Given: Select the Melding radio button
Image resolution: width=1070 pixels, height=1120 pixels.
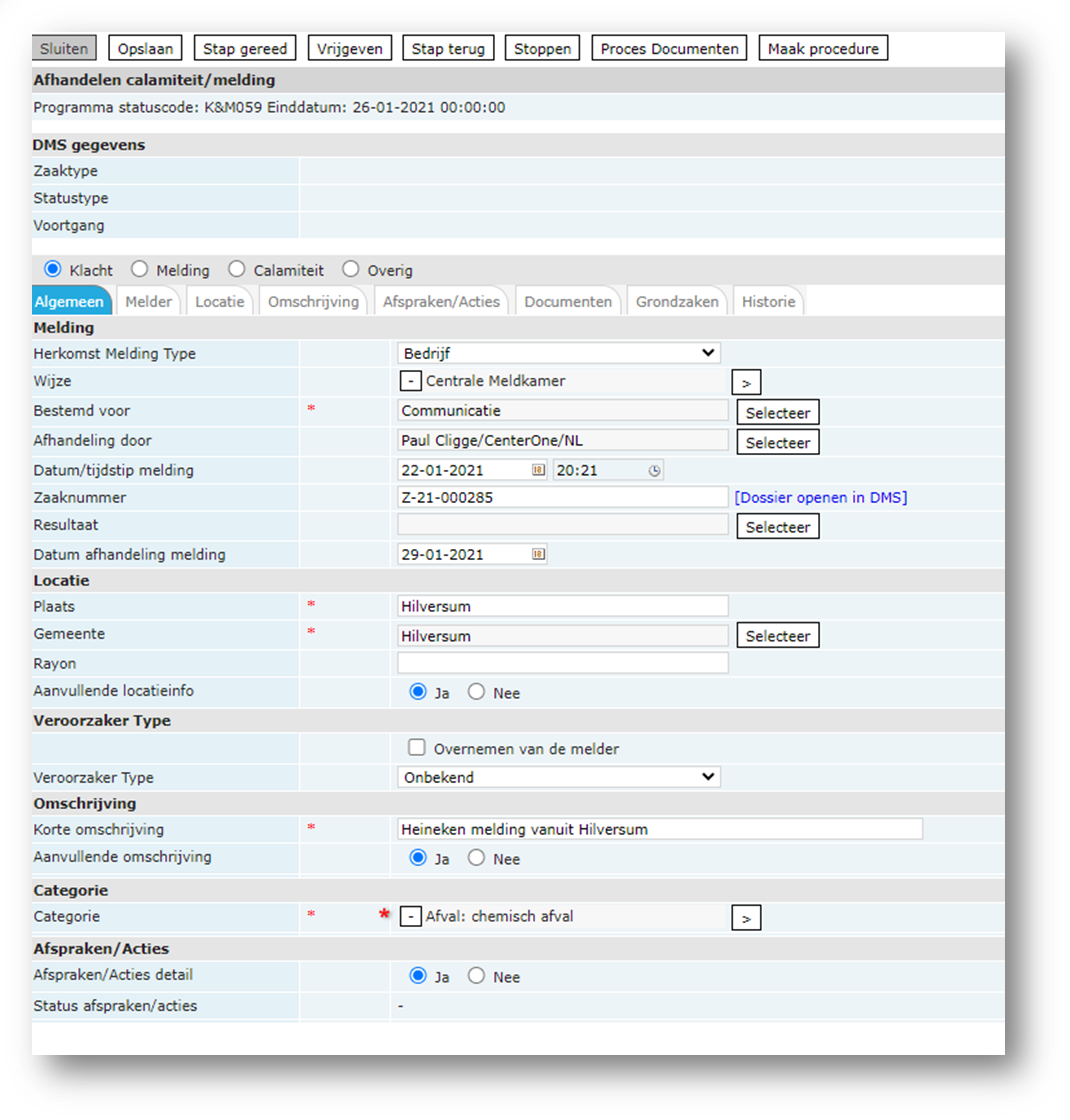Looking at the screenshot, I should coord(140,270).
